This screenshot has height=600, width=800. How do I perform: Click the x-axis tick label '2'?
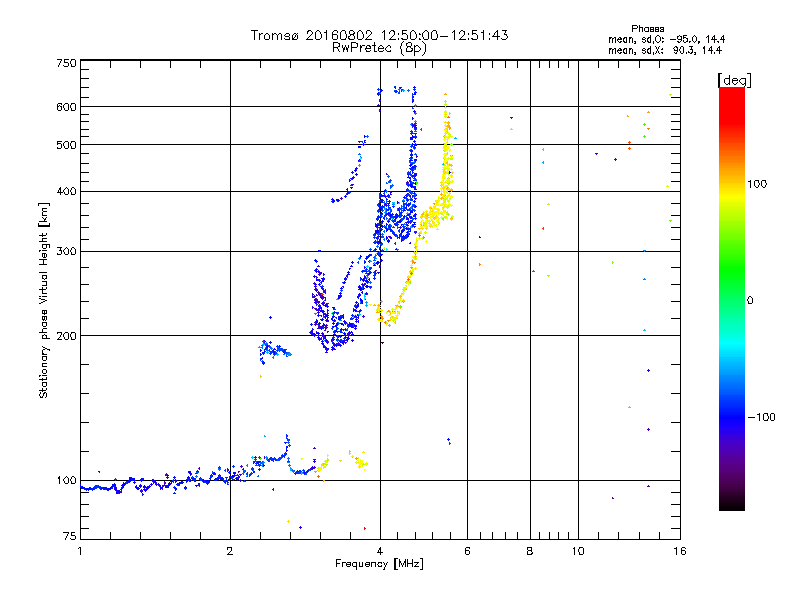(230, 551)
